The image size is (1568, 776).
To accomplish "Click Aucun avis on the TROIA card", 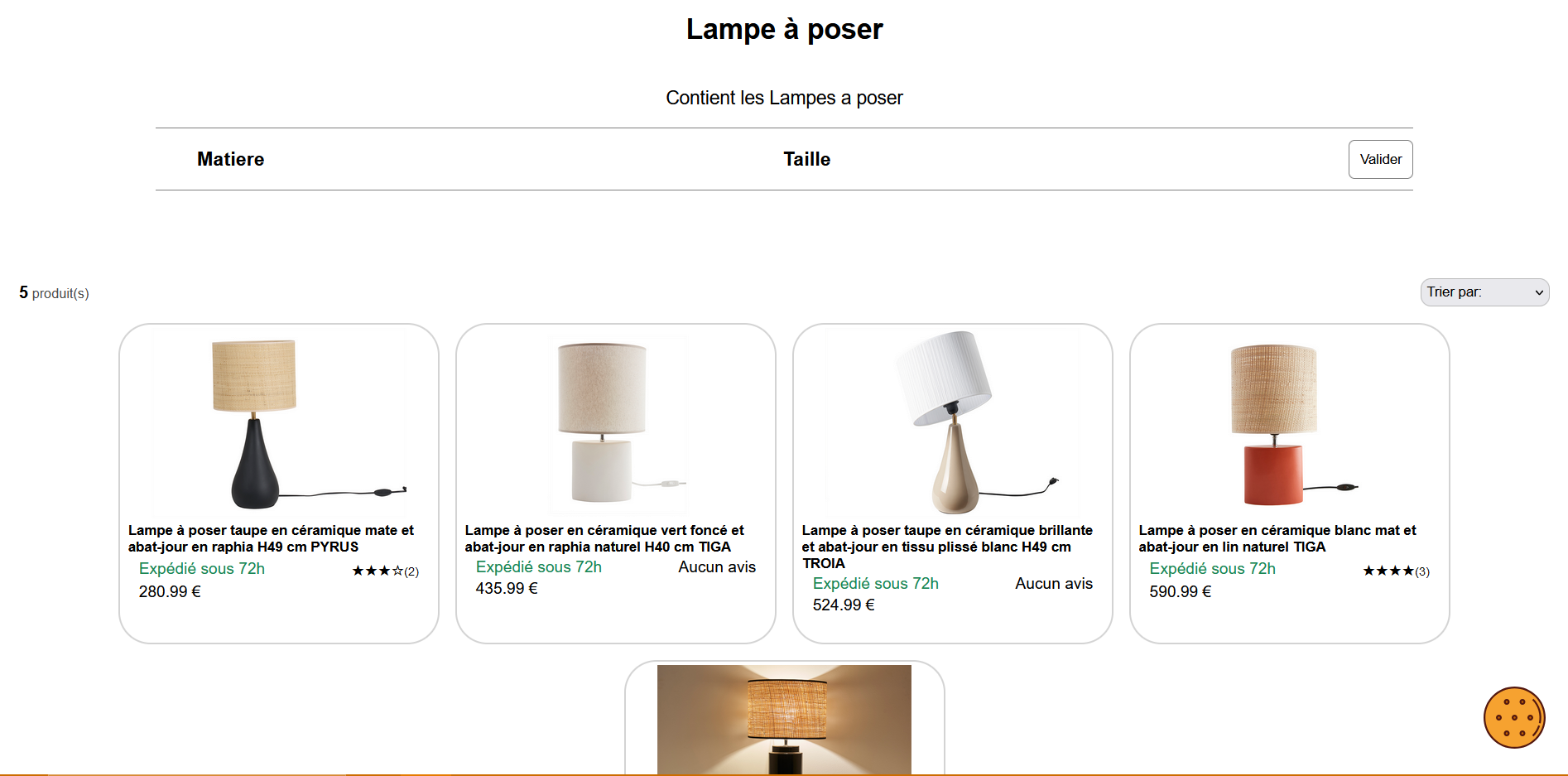I will point(1053,583).
